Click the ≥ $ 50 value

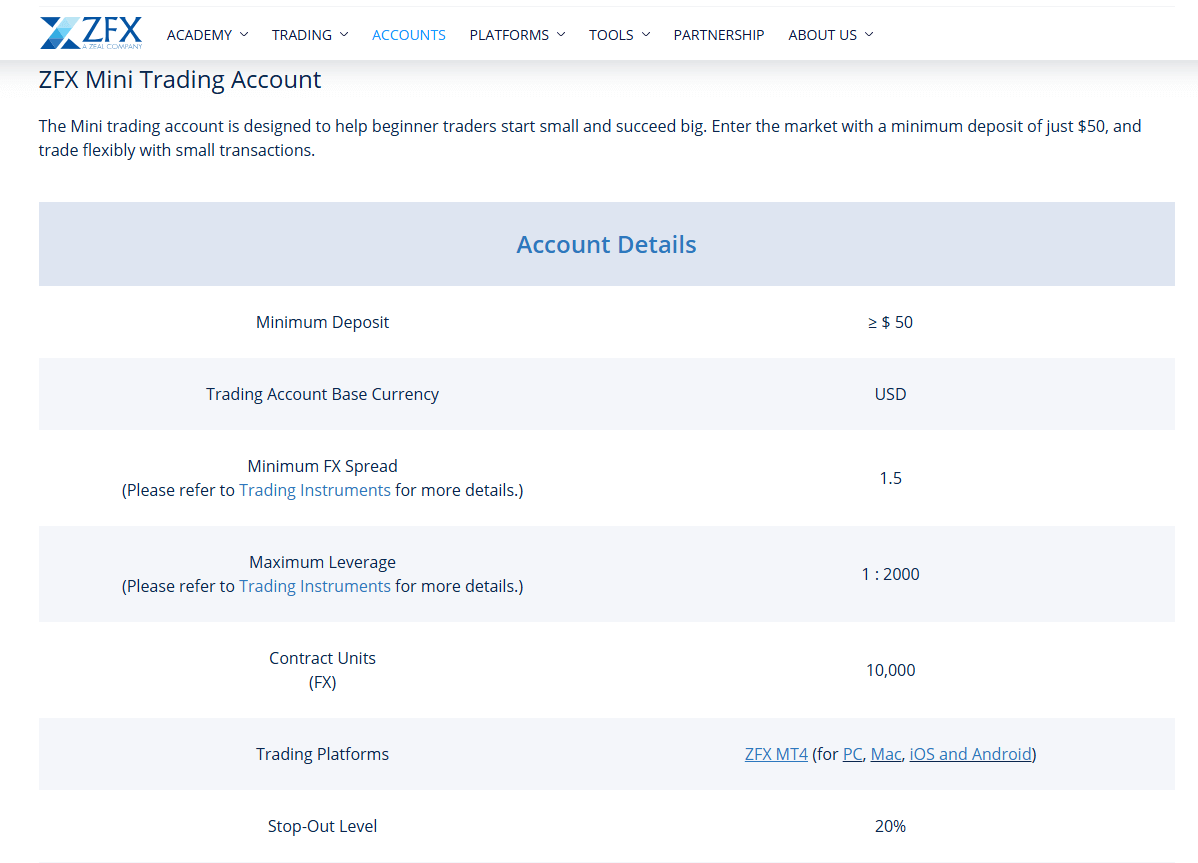pos(890,322)
